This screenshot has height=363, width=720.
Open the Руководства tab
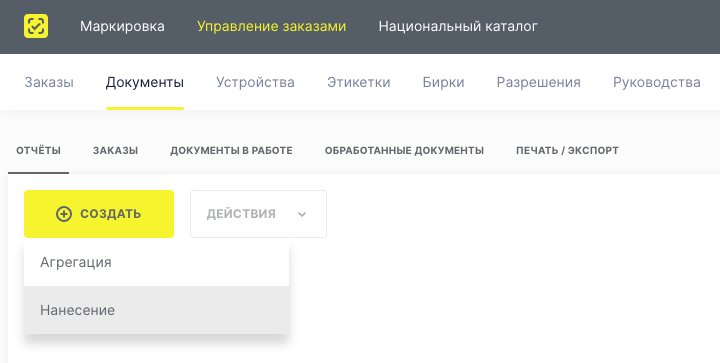pos(657,82)
